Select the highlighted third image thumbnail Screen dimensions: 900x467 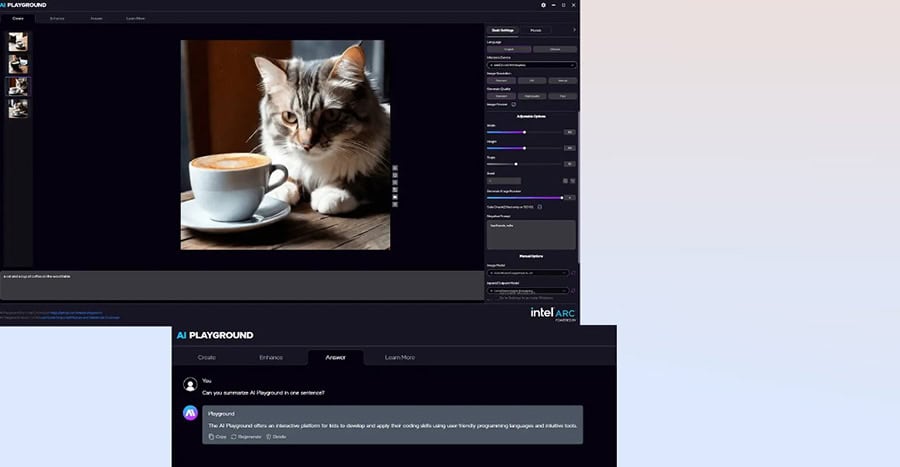tap(18, 86)
